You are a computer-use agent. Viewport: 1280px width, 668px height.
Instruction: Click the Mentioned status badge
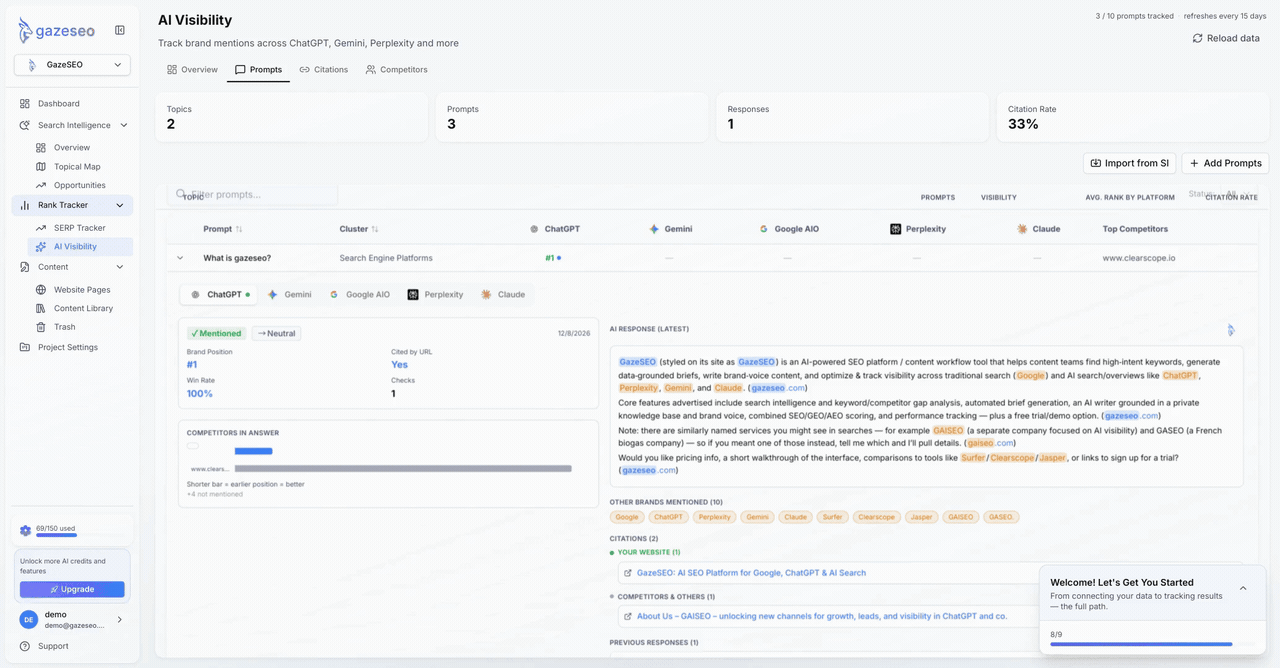pyautogui.click(x=216, y=334)
